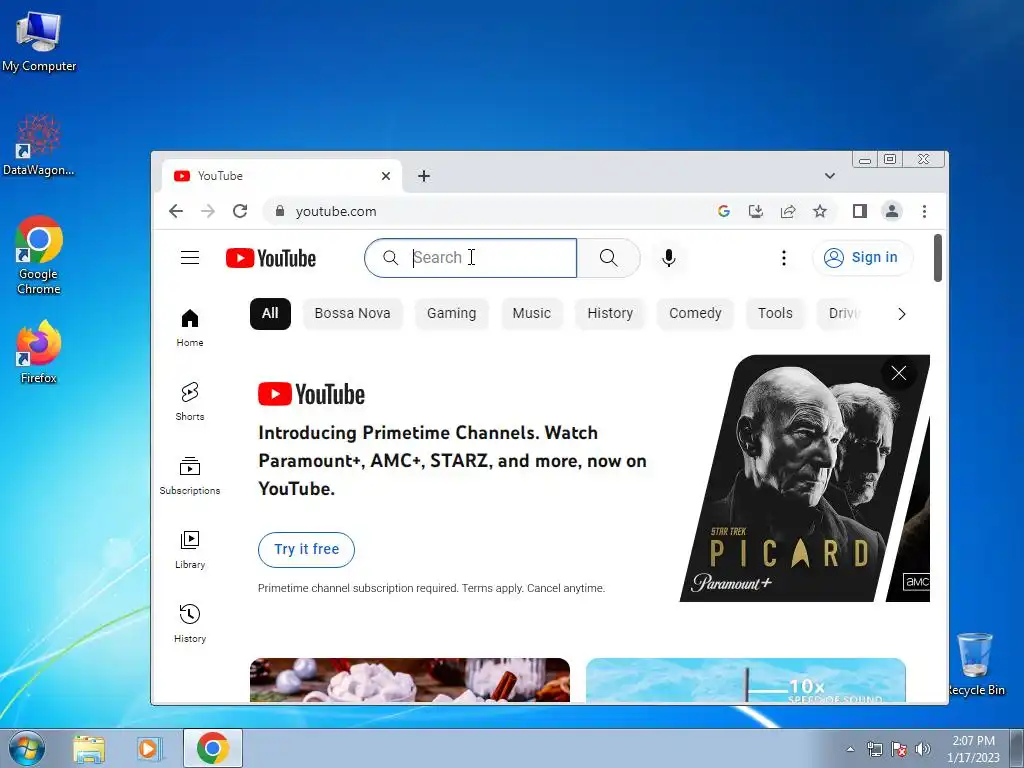
Task: Open the Windows Start menu
Action: [27, 748]
